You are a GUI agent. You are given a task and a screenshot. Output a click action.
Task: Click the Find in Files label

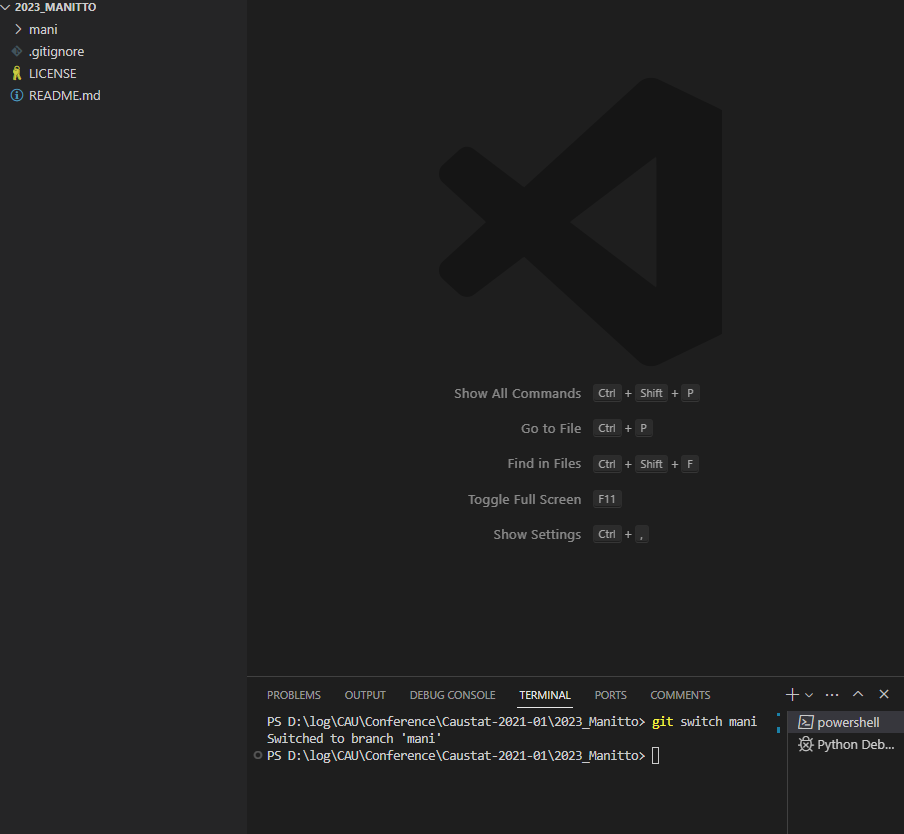tap(544, 463)
